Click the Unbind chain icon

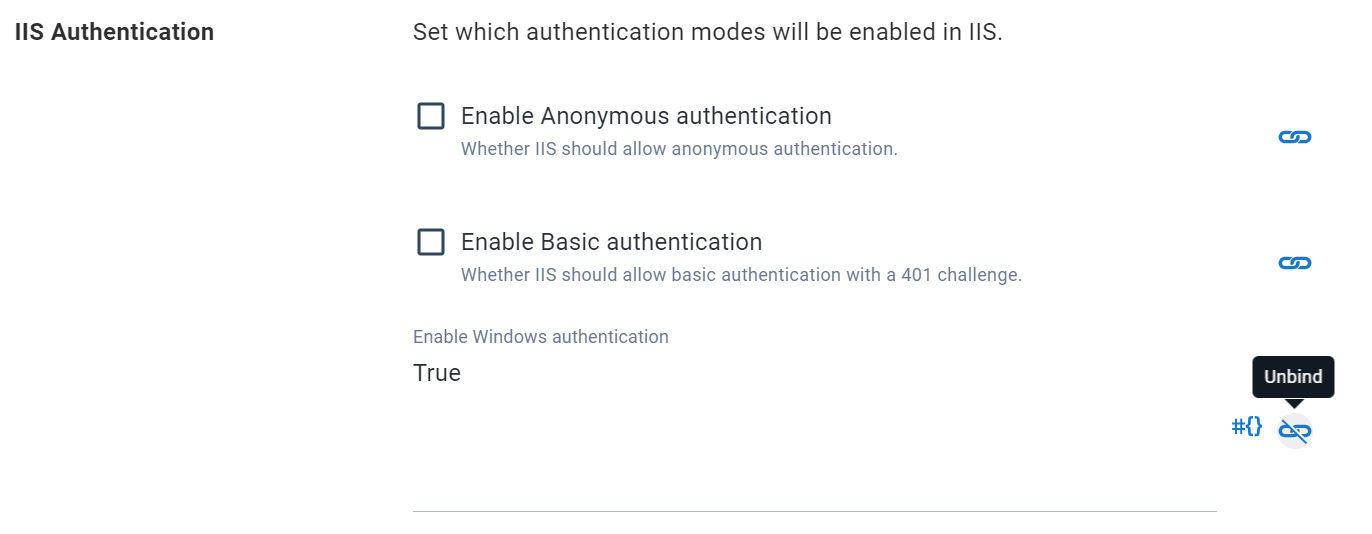(1294, 431)
